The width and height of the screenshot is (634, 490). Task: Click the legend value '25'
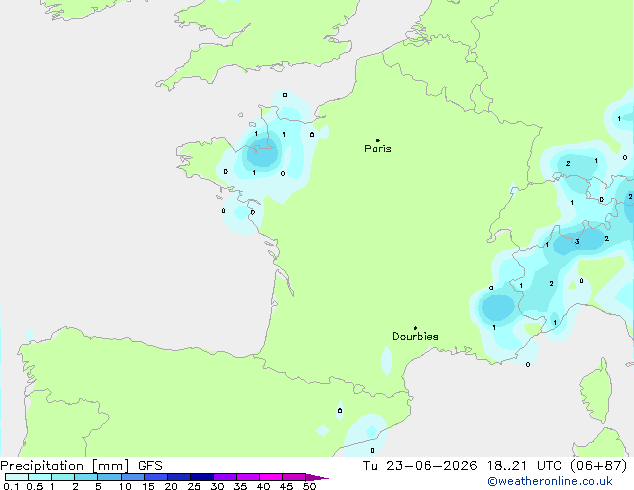point(194,486)
